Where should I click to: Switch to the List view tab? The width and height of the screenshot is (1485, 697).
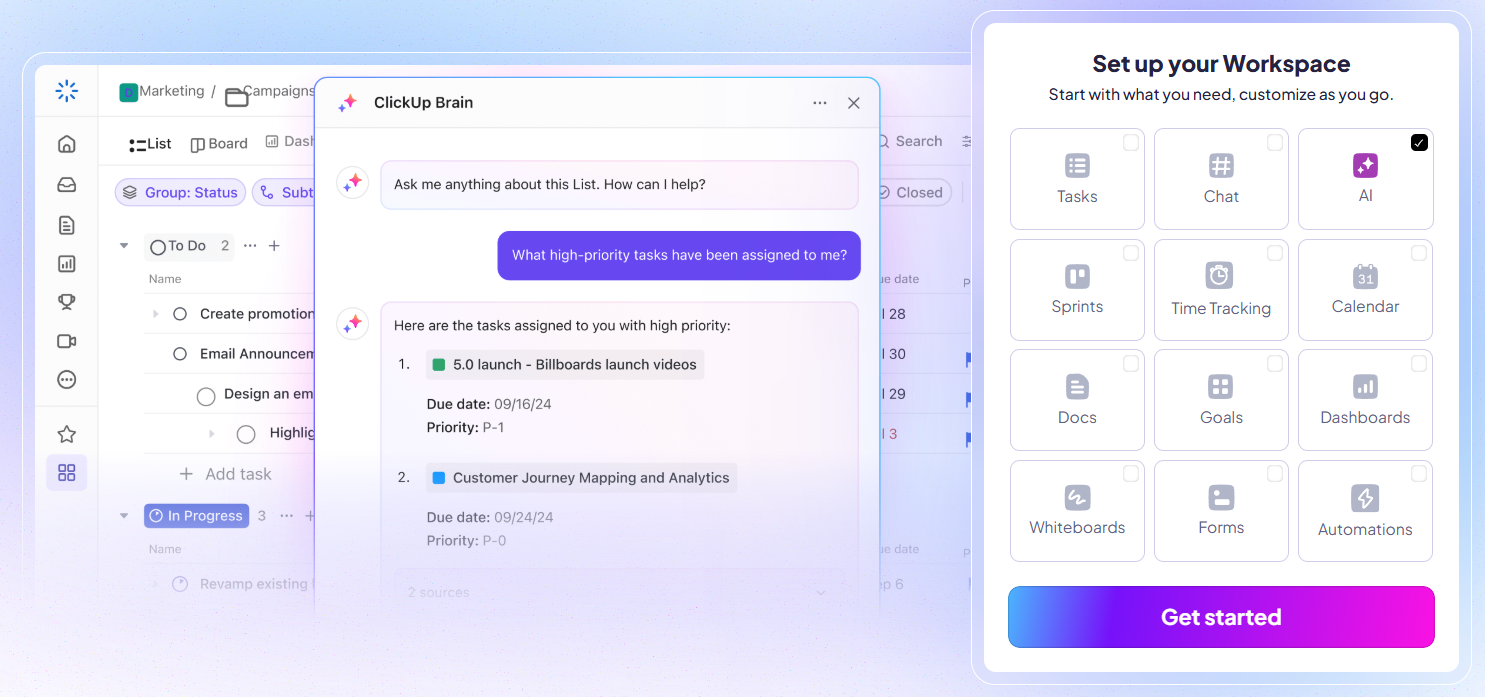151,144
